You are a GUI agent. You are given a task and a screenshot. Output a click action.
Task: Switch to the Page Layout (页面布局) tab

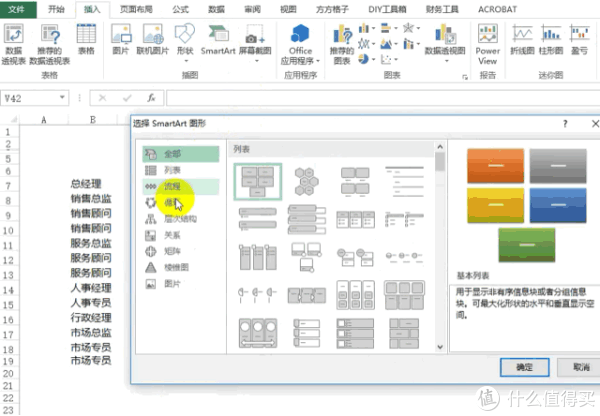136,9
